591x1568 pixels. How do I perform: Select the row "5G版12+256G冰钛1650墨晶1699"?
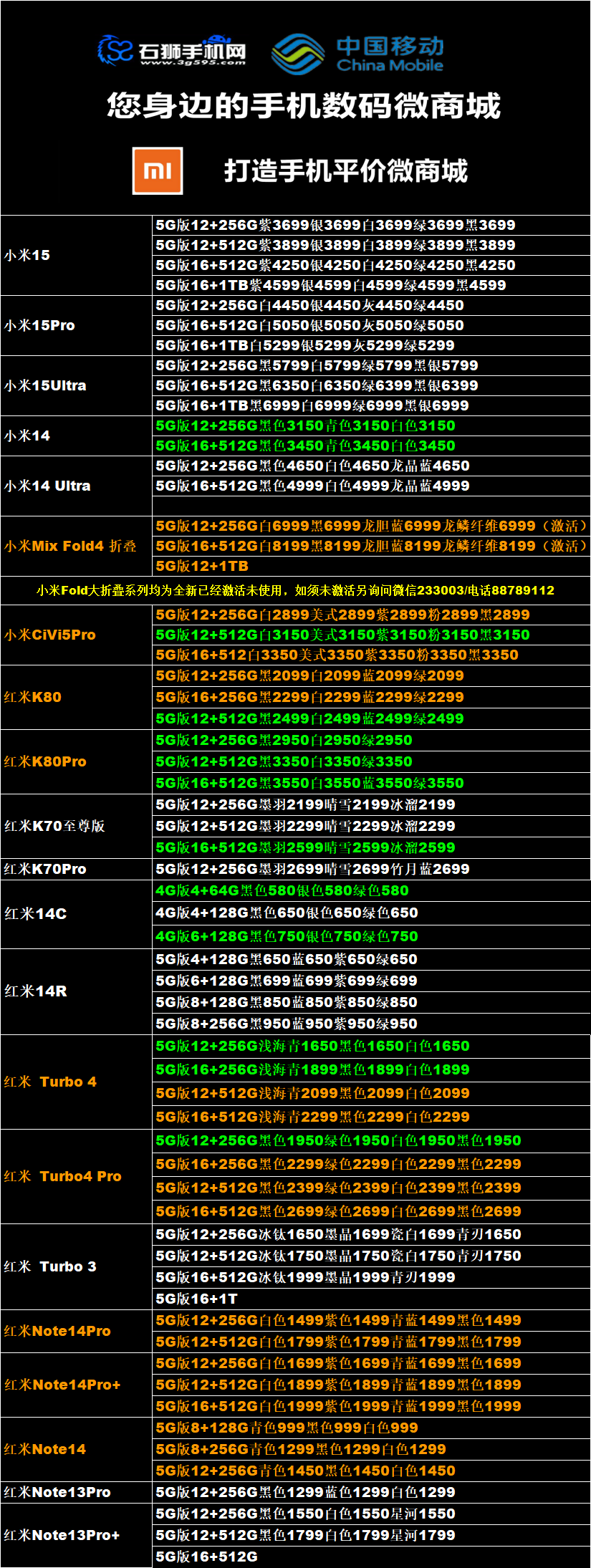coord(372,1234)
